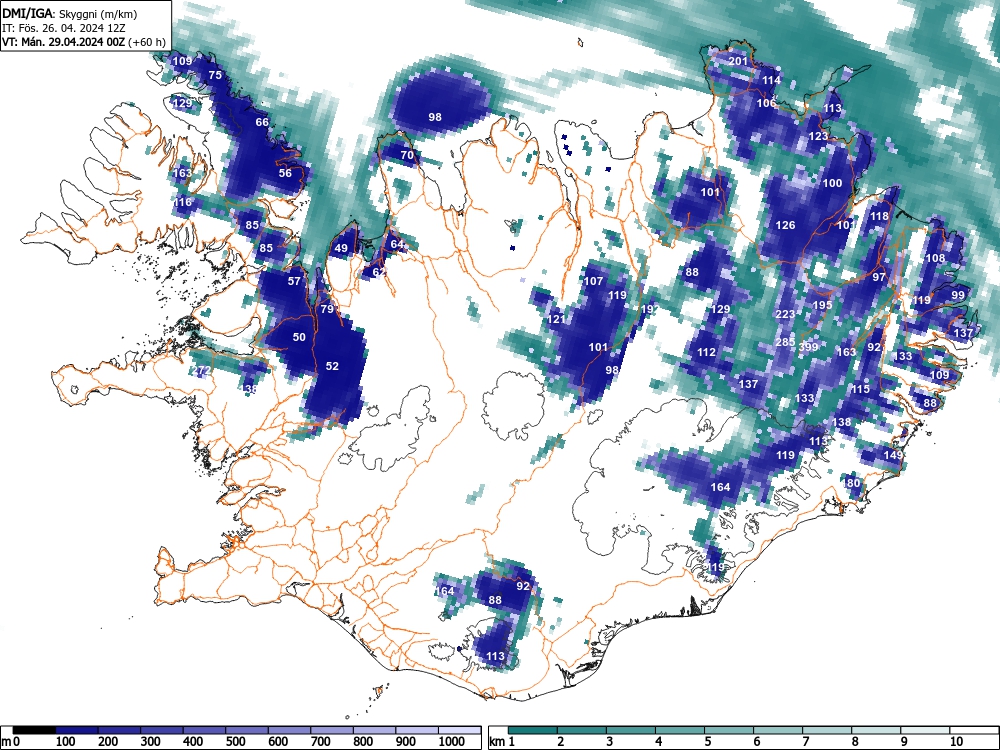Viewport: 1000px width, 750px height.
Task: Click the map value '138'
Action: click(x=841, y=422)
